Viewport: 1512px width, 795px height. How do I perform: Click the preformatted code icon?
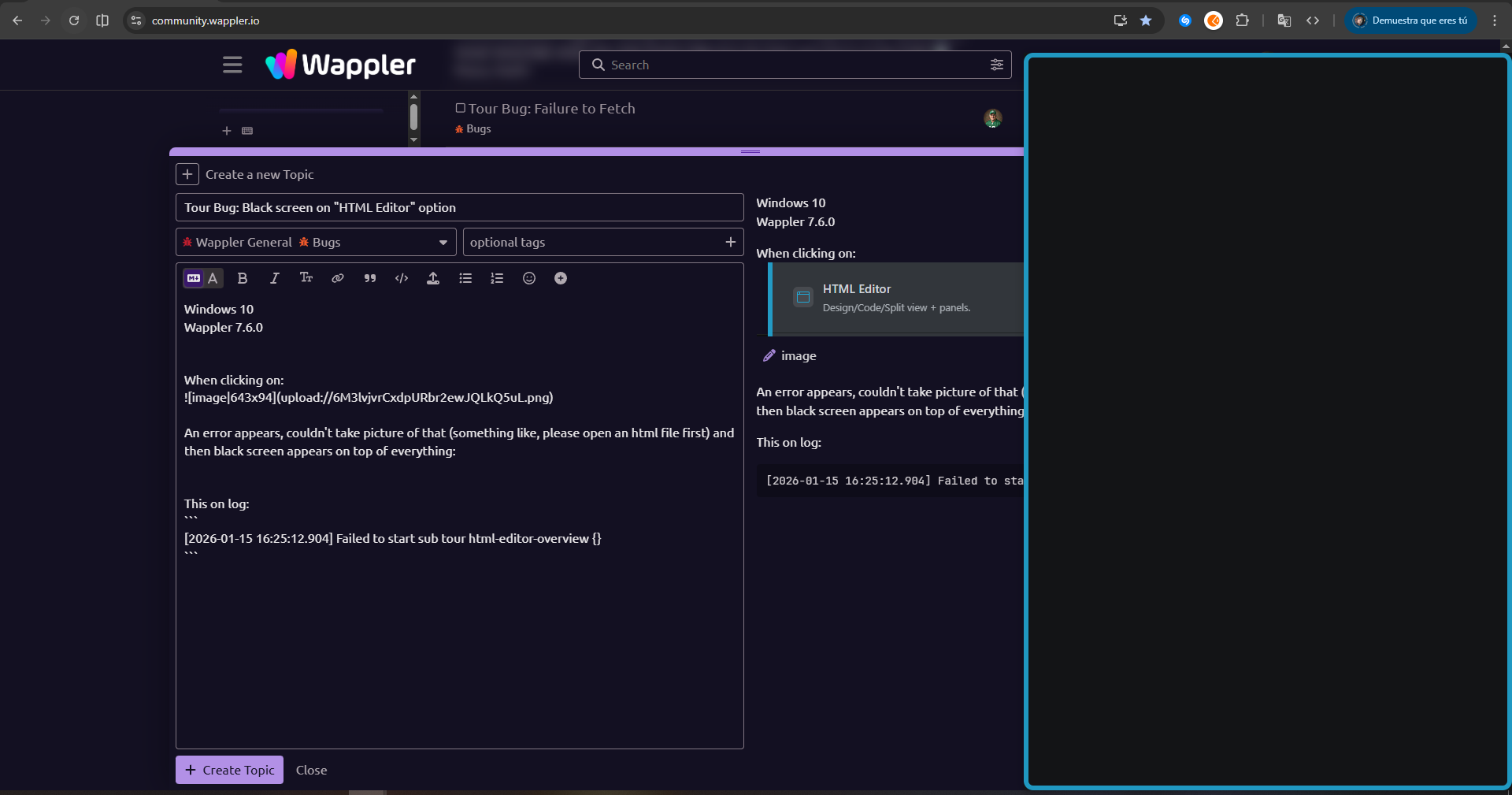(x=402, y=278)
